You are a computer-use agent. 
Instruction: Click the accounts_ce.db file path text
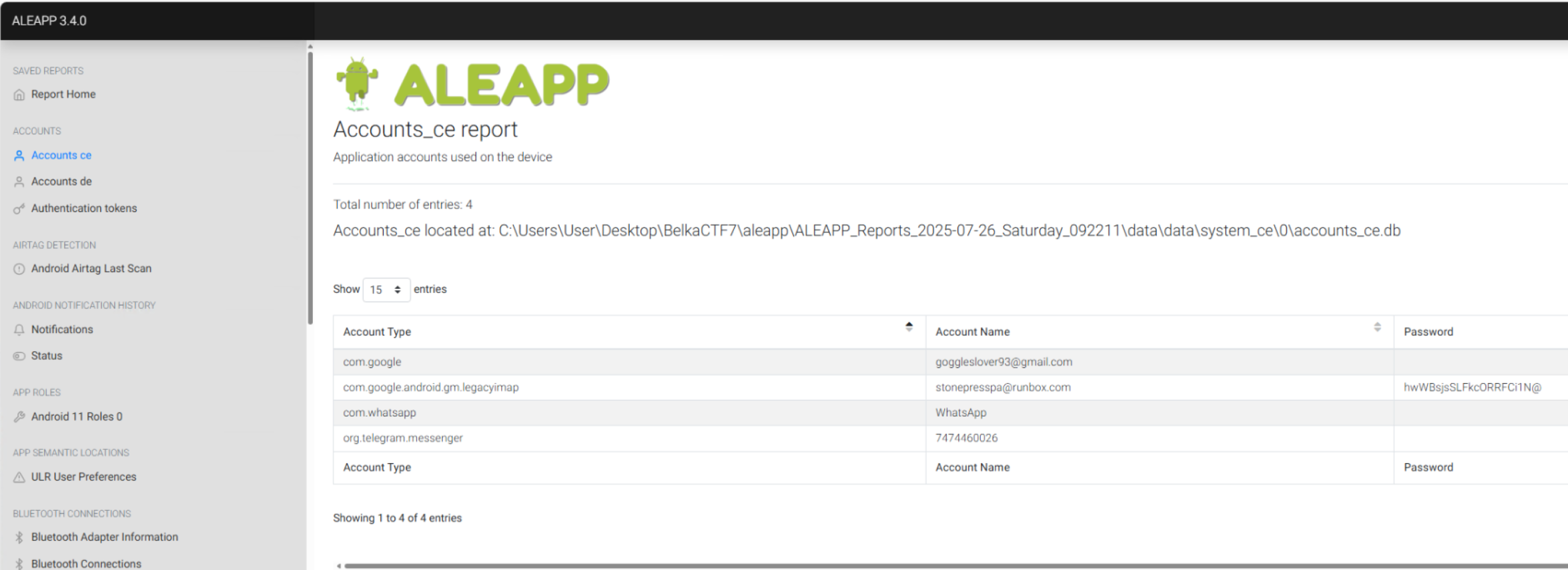867,230
